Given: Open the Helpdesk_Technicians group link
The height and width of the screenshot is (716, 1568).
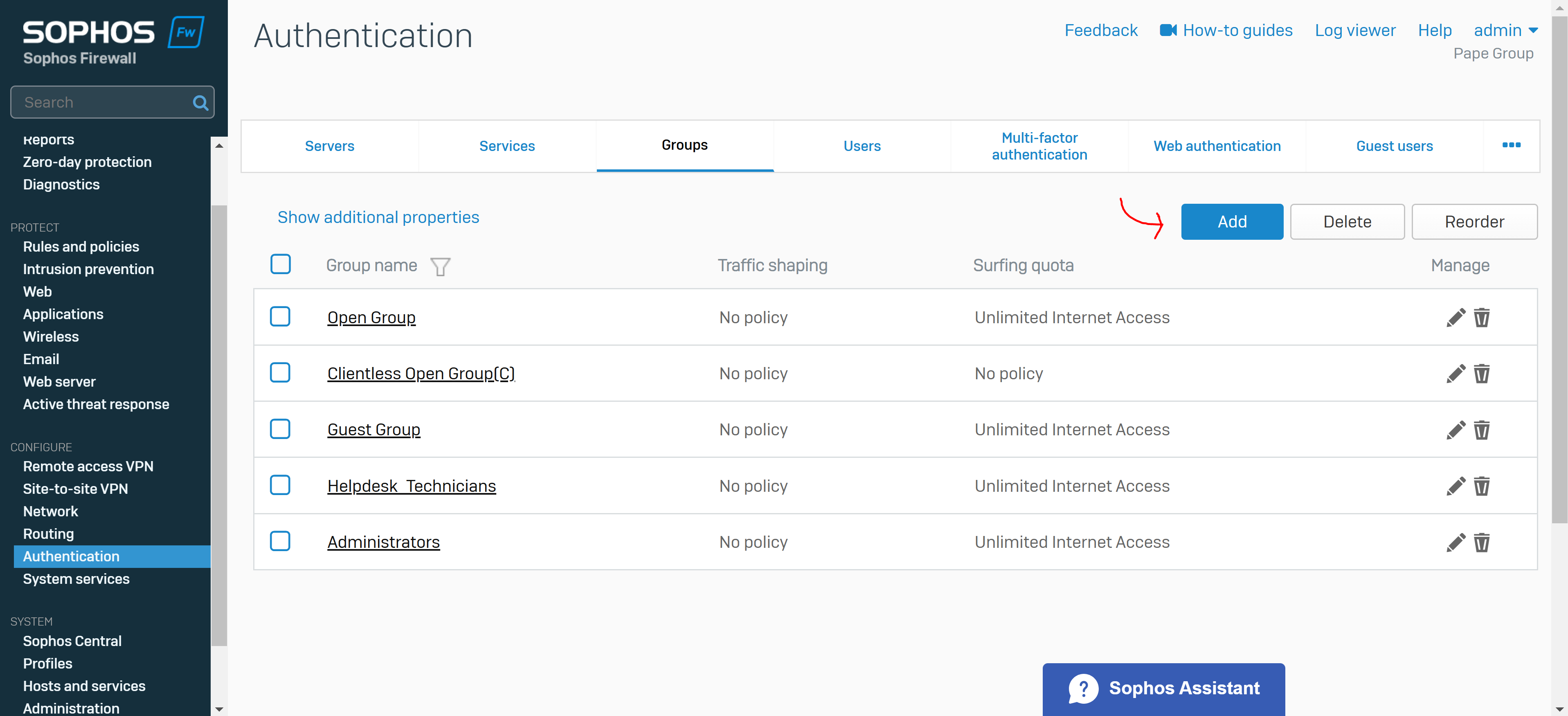Looking at the screenshot, I should [412, 486].
